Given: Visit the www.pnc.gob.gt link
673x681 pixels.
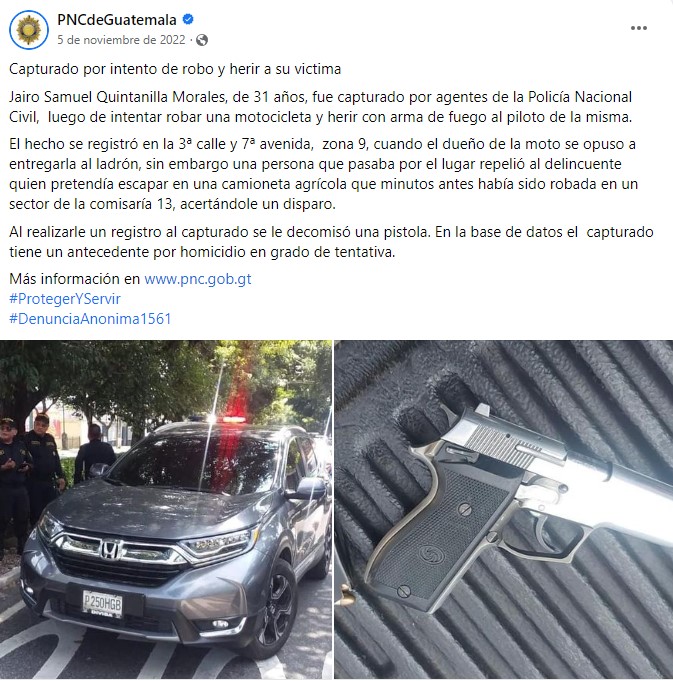Looking at the screenshot, I should [198, 279].
